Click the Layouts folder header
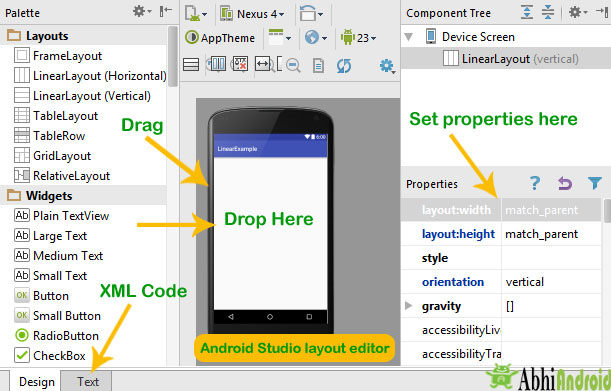Image resolution: width=611 pixels, height=391 pixels. click(84, 36)
